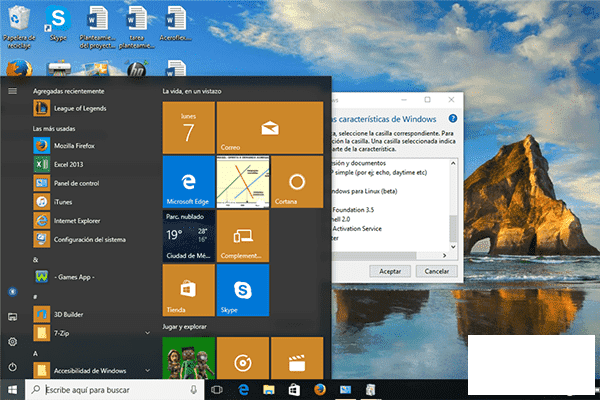Select Skype shortcut on the desktop
The height and width of the screenshot is (400, 600).
(x=58, y=24)
